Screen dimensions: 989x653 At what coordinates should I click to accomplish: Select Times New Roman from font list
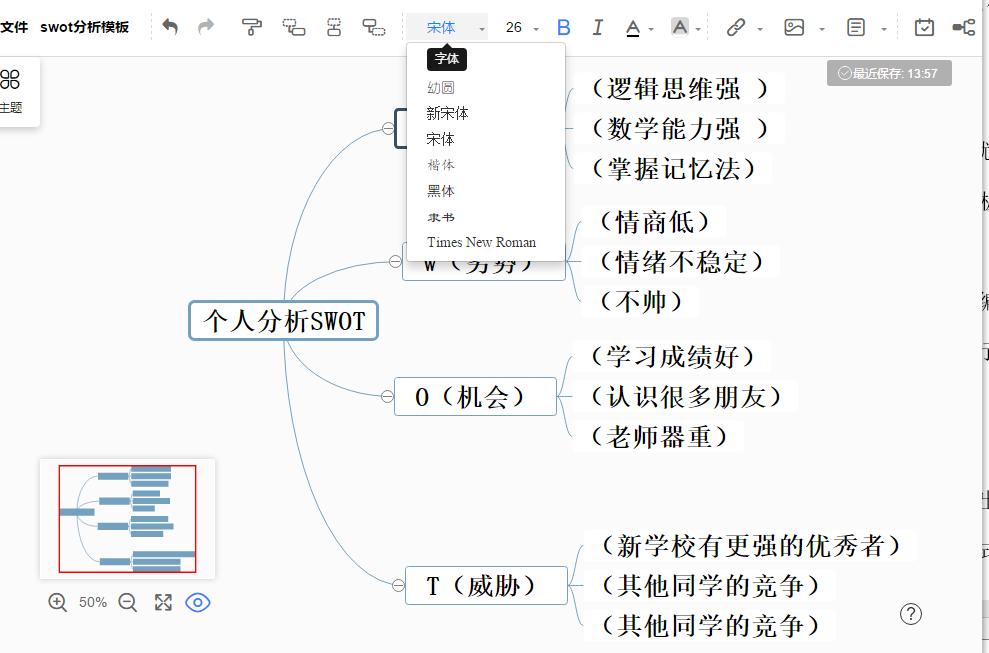tap(482, 242)
